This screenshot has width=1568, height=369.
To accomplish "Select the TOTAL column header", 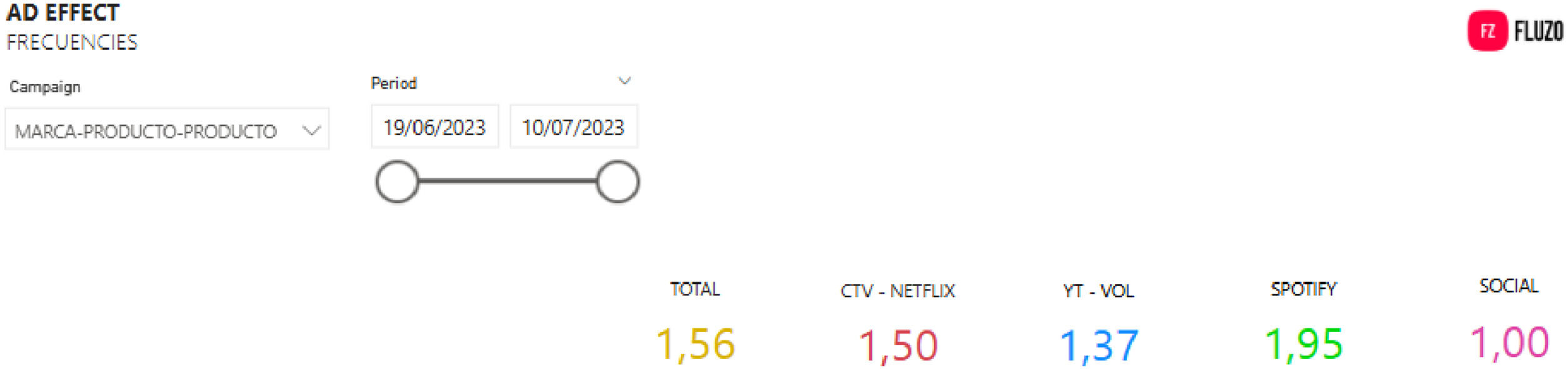I will (695, 289).
